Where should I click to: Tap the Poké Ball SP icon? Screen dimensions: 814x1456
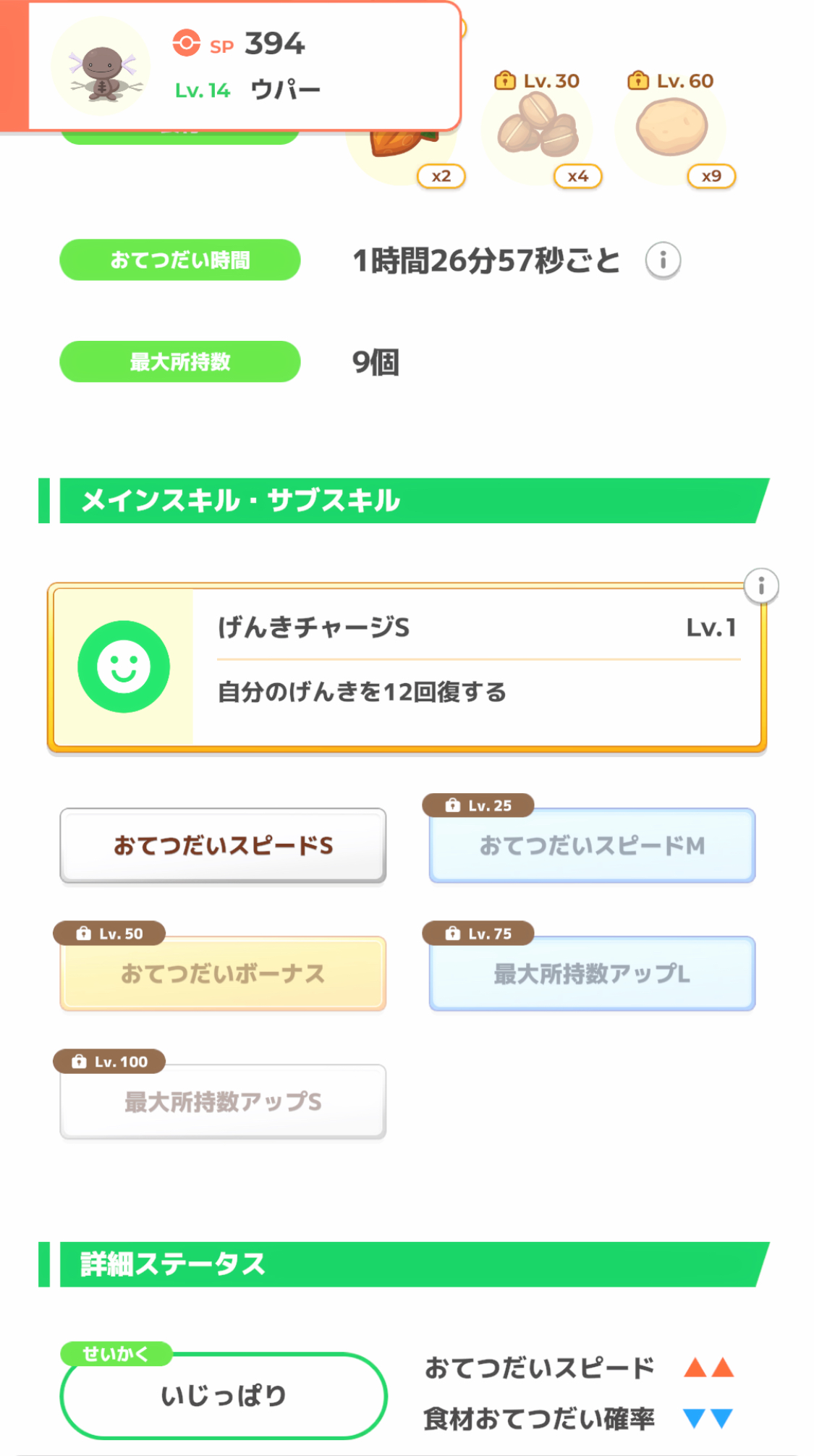[x=187, y=43]
